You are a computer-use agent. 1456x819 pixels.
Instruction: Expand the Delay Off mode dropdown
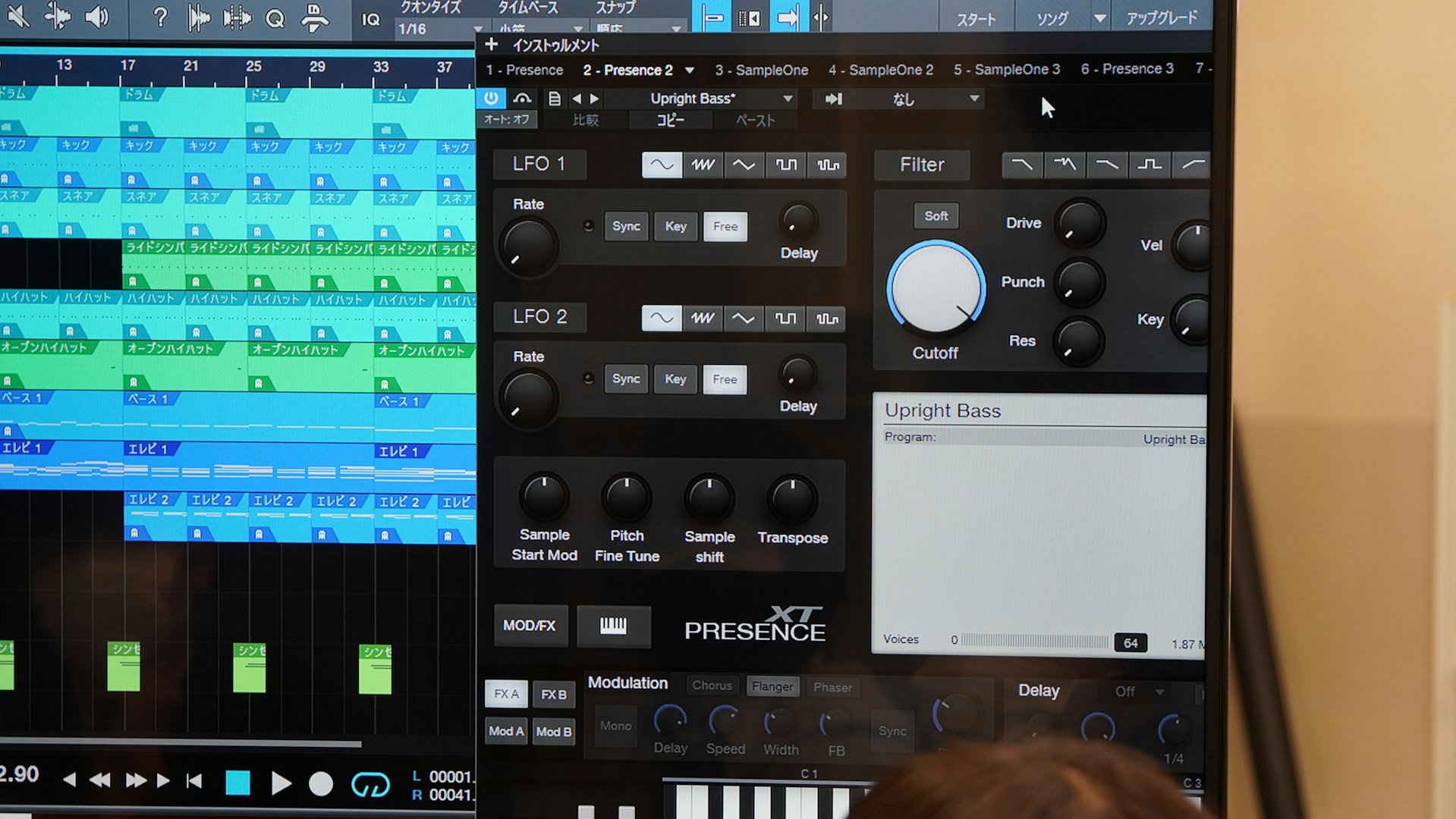click(x=1159, y=692)
